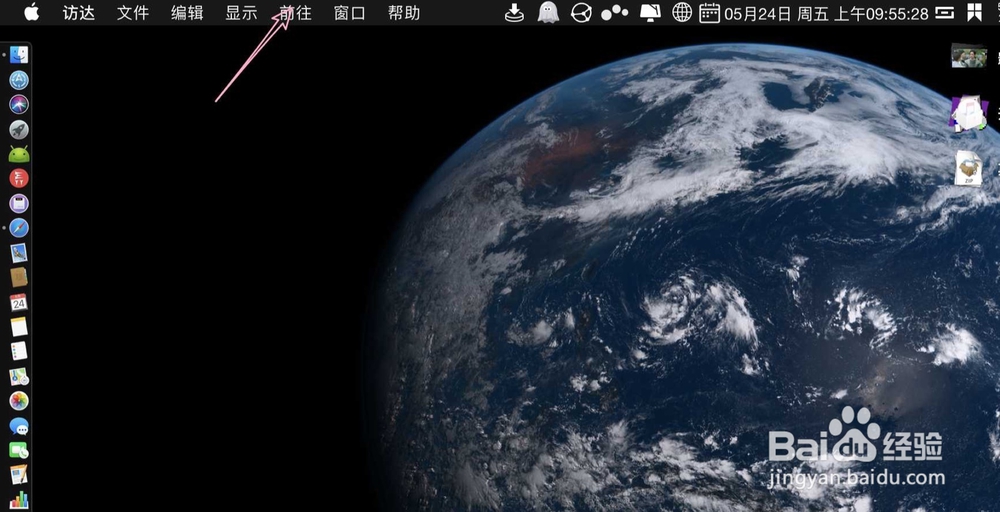The height and width of the screenshot is (512, 1000).
Task: Open Messages from the Dock
Action: (x=19, y=426)
